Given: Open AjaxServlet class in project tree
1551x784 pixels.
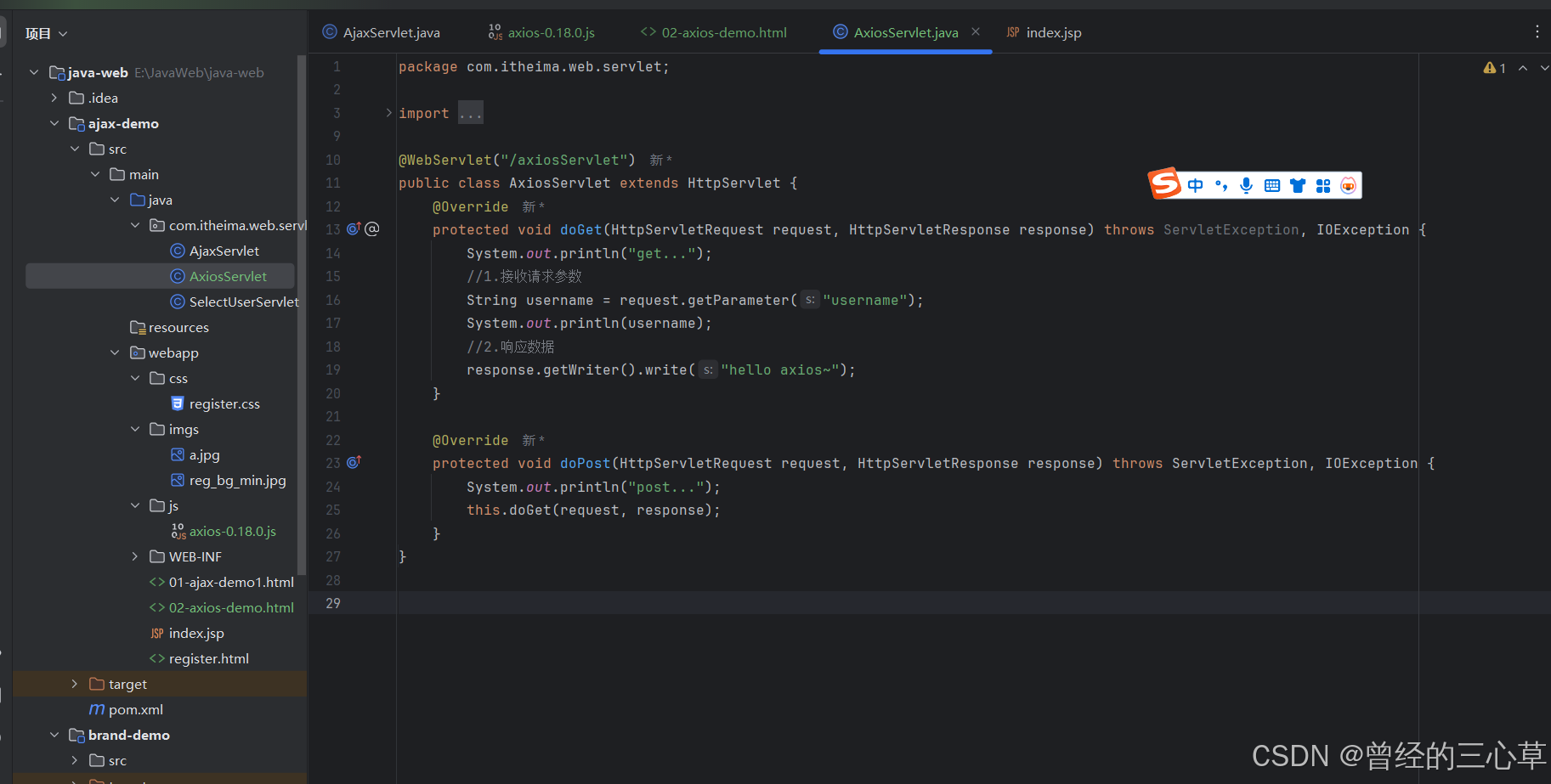Looking at the screenshot, I should coord(215,251).
